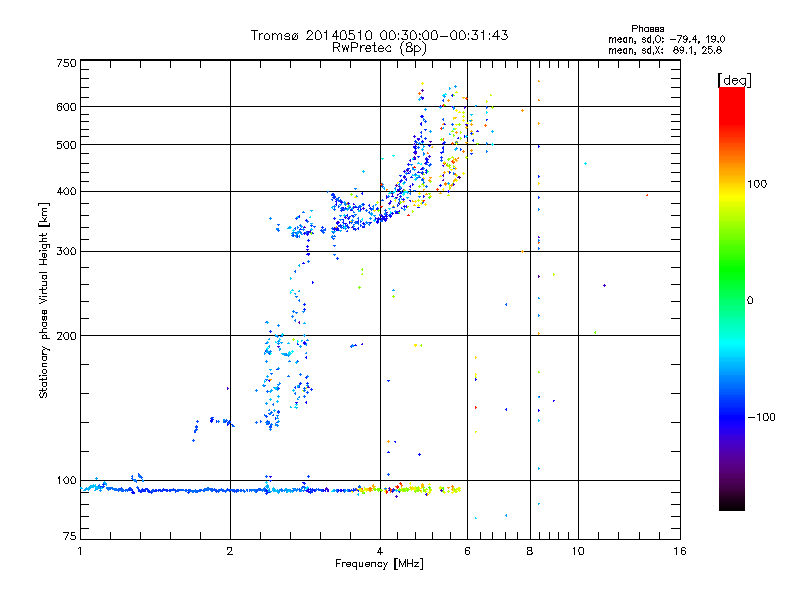Screen dimensions: 800x600
Task: Click the 75 tick label on height axis
Action: 70,536
